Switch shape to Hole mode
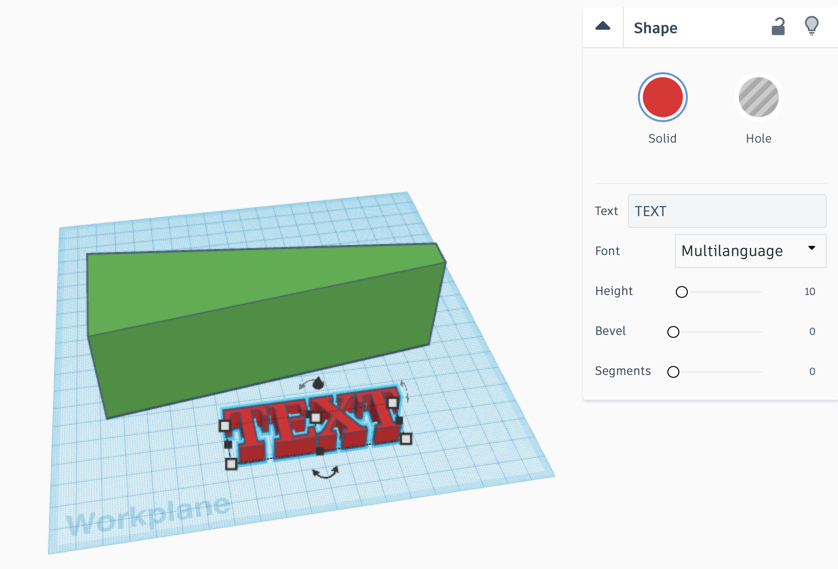This screenshot has height=569, width=838. pos(758,98)
